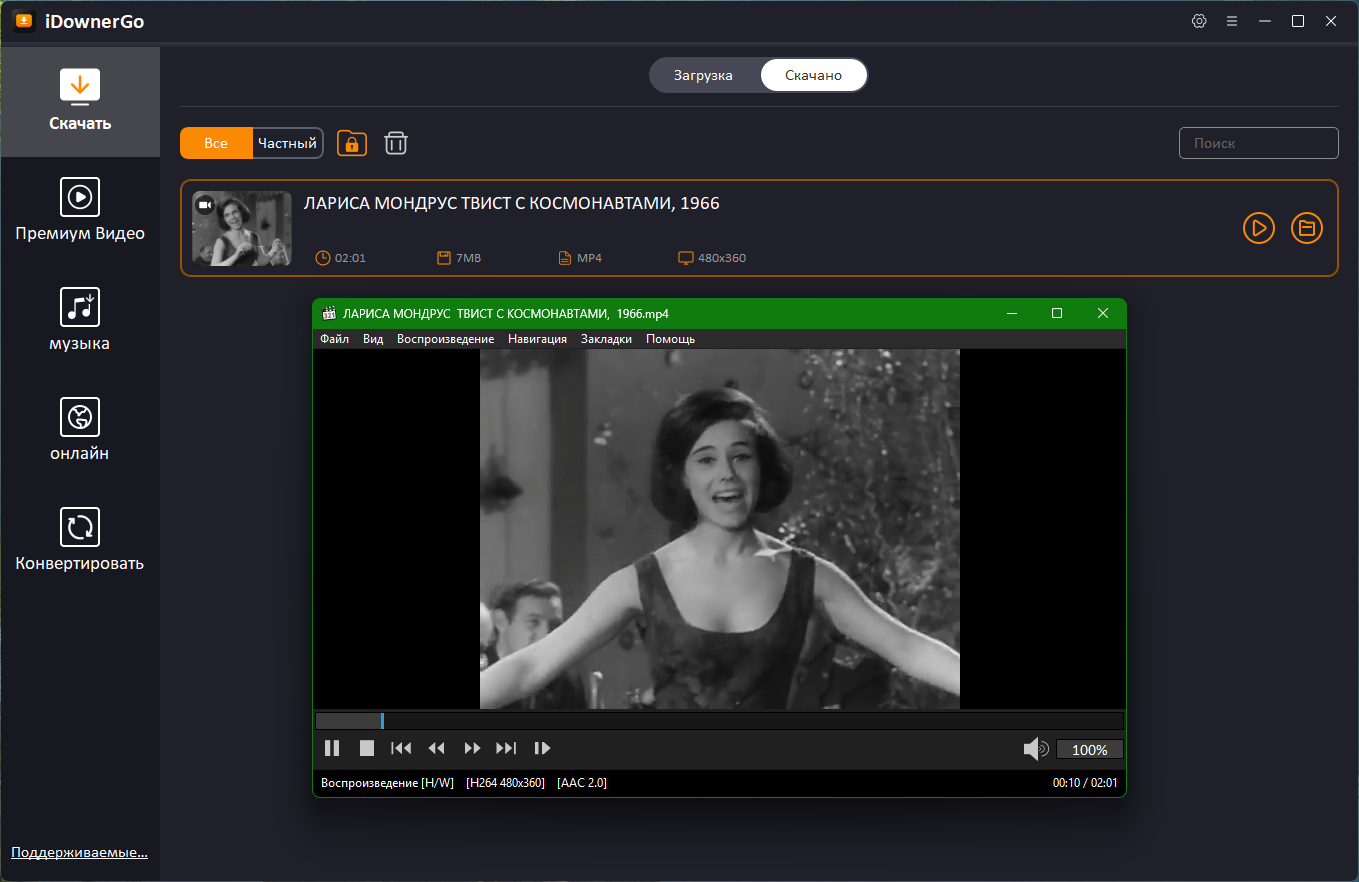Screen dimensions: 1359x882
Task: Expand the Закладки menu
Action: [x=606, y=339]
